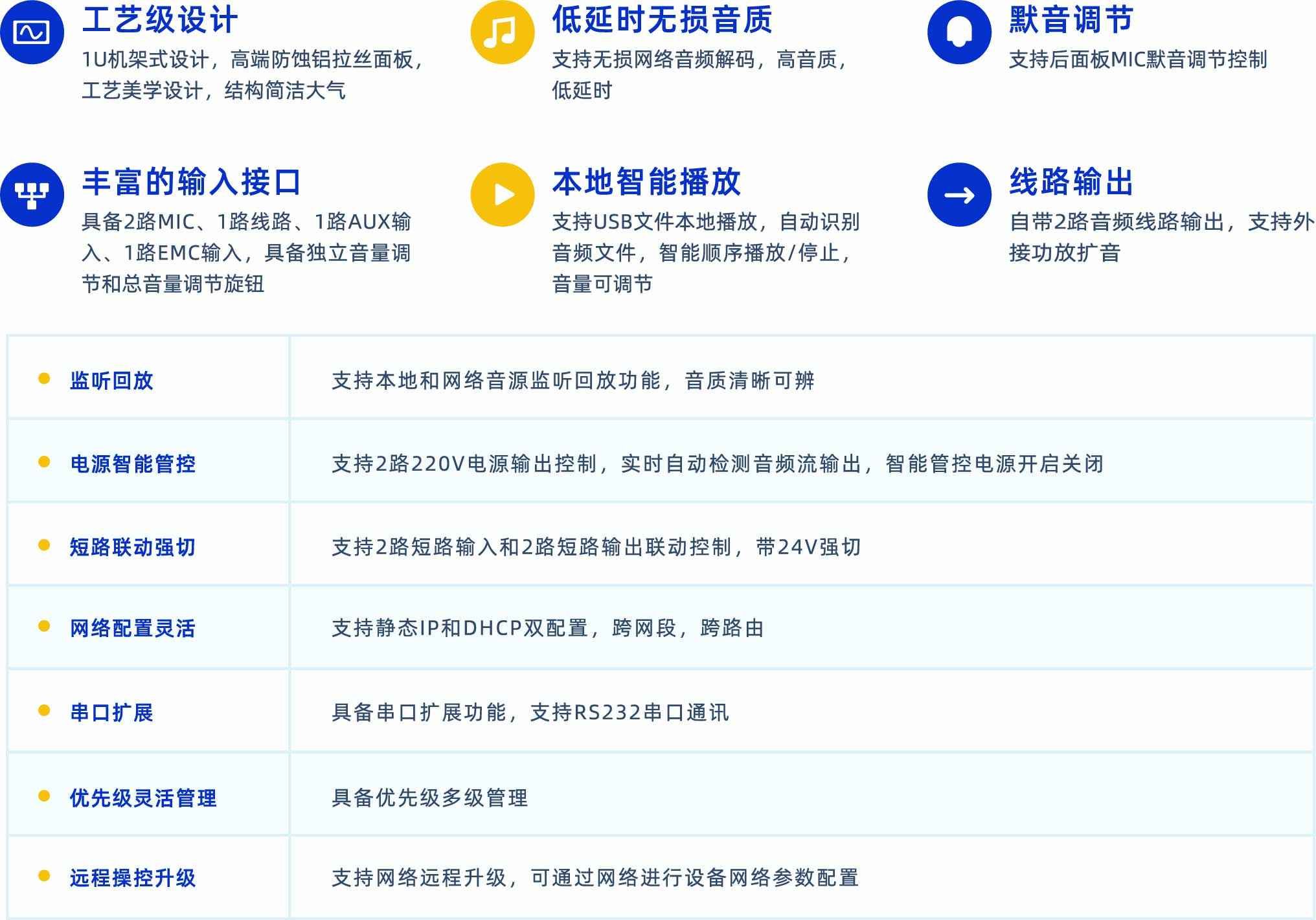Click the RS232 serial communication description text
The height and width of the screenshot is (920, 1316).
530,712
